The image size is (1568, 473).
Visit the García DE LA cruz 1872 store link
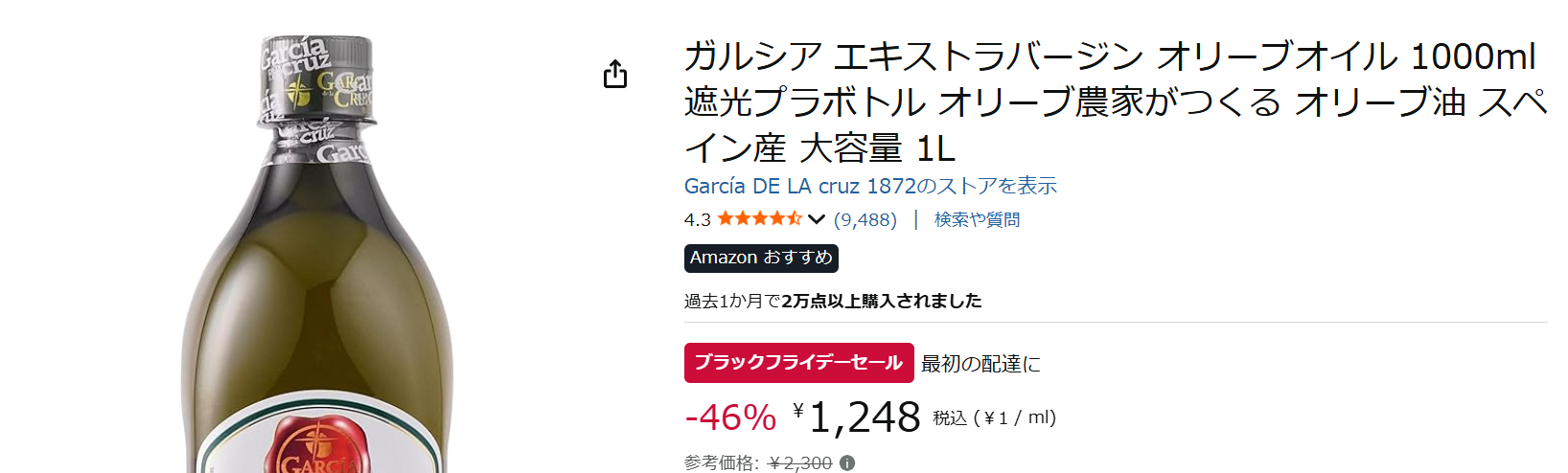pyautogui.click(x=870, y=186)
